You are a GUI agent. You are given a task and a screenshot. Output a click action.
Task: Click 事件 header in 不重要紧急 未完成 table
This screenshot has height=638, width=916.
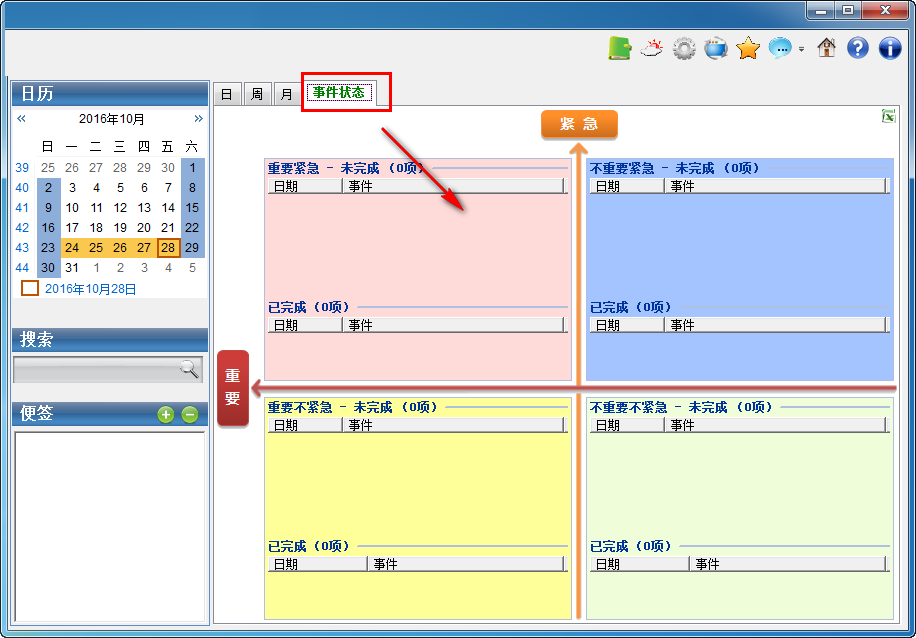tap(775, 186)
